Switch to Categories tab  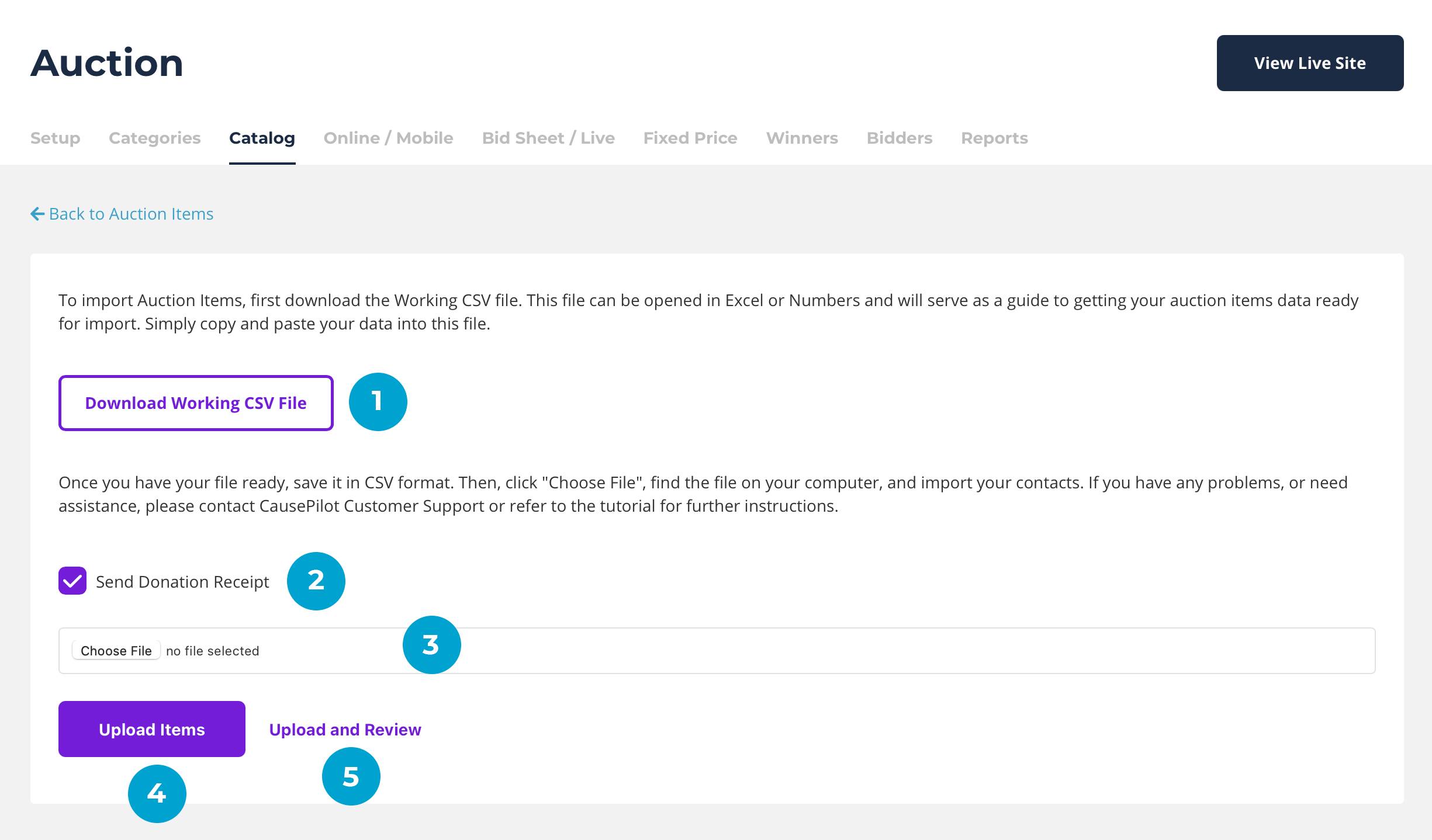154,138
